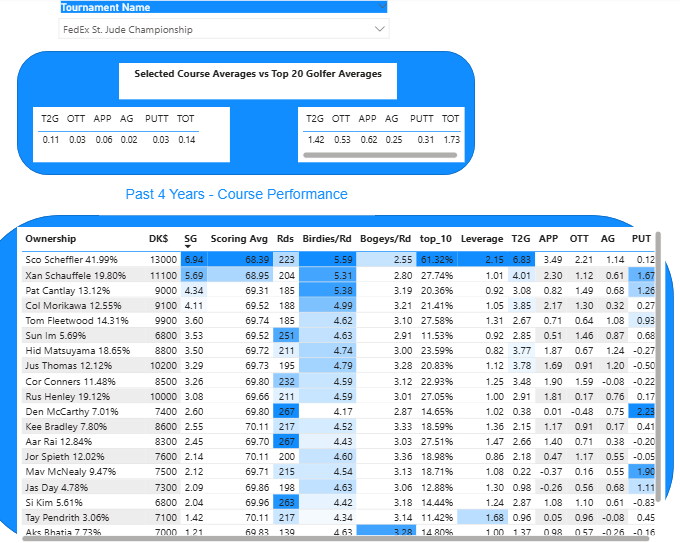Viewport: 680px width, 543px height.
Task: Click Sun Im's Rds value 251
Action: point(286,336)
